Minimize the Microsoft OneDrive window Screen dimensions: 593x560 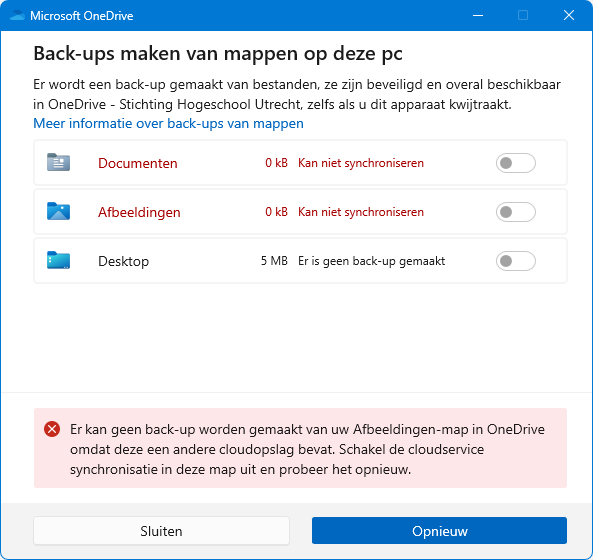478,16
